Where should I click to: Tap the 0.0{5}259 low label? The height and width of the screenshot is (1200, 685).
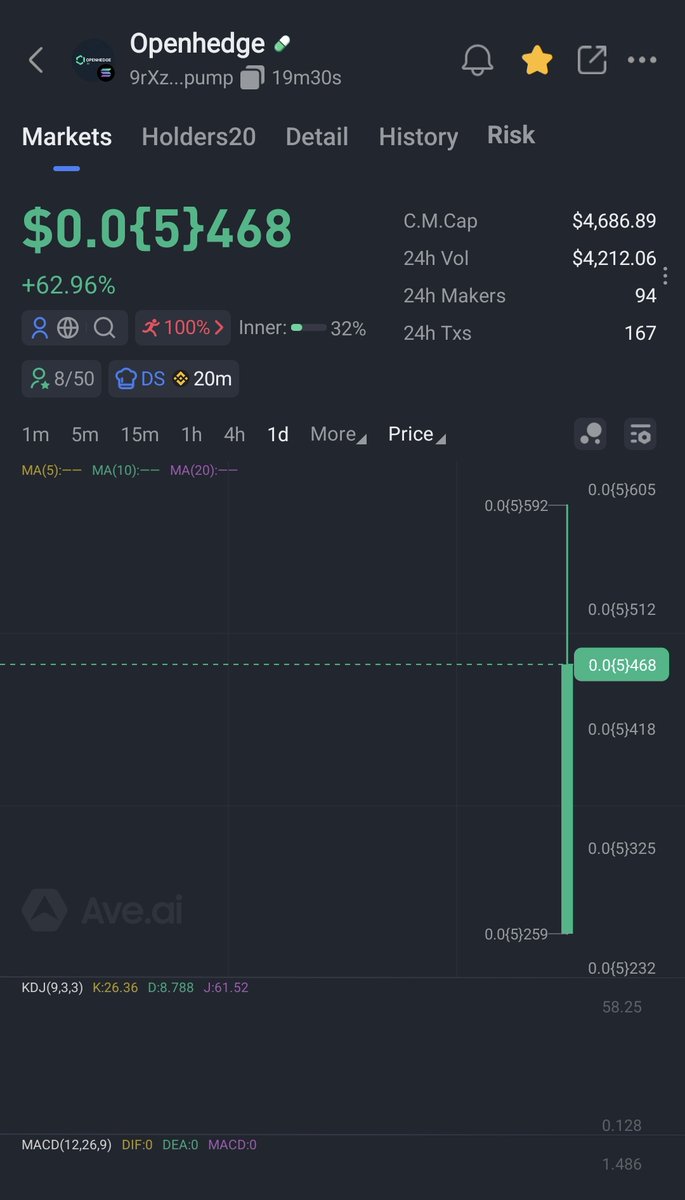pos(516,934)
